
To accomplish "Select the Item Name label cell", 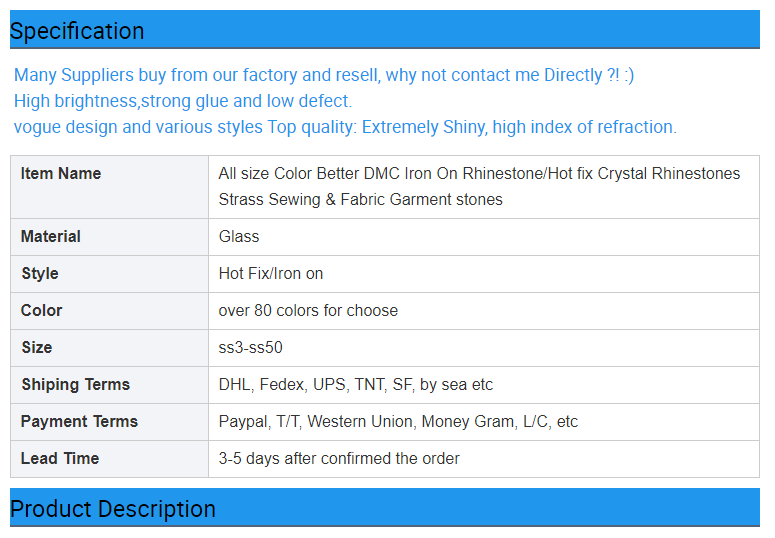I will pyautogui.click(x=109, y=187).
